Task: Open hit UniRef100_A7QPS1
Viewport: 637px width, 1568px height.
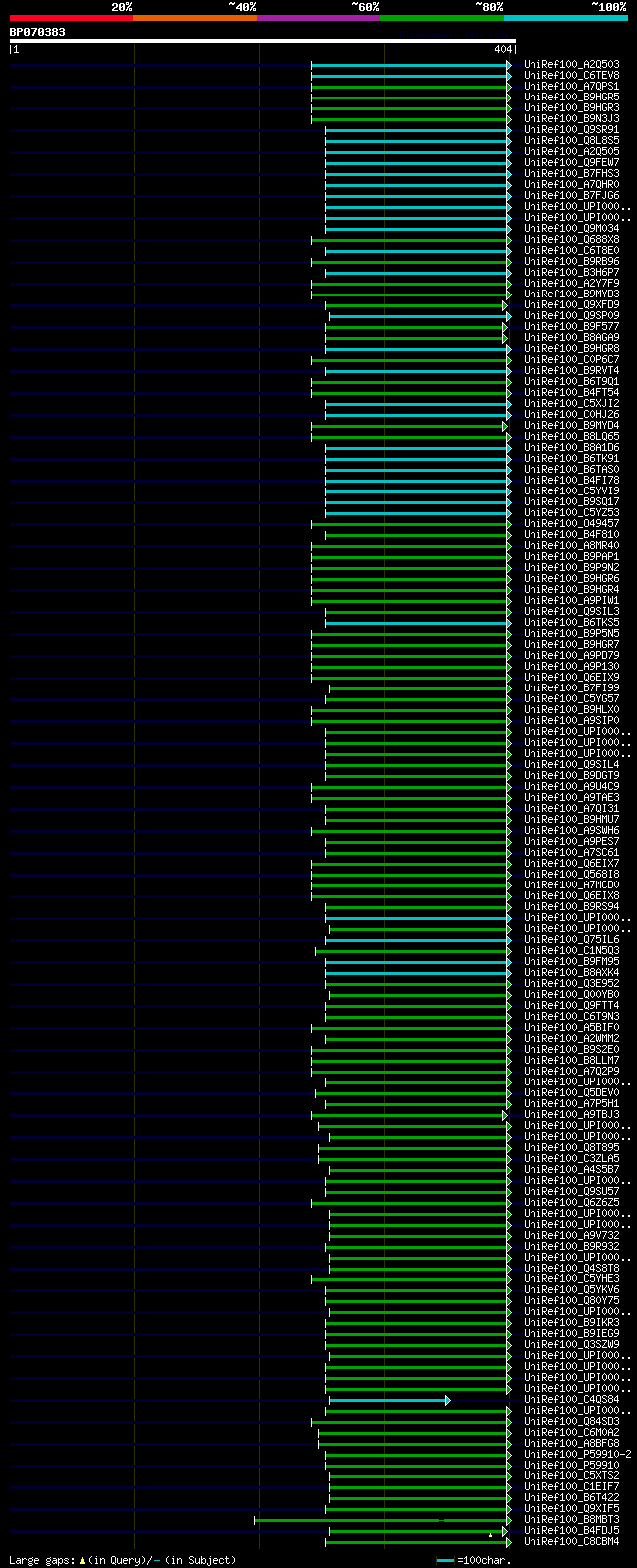Action: coord(571,86)
